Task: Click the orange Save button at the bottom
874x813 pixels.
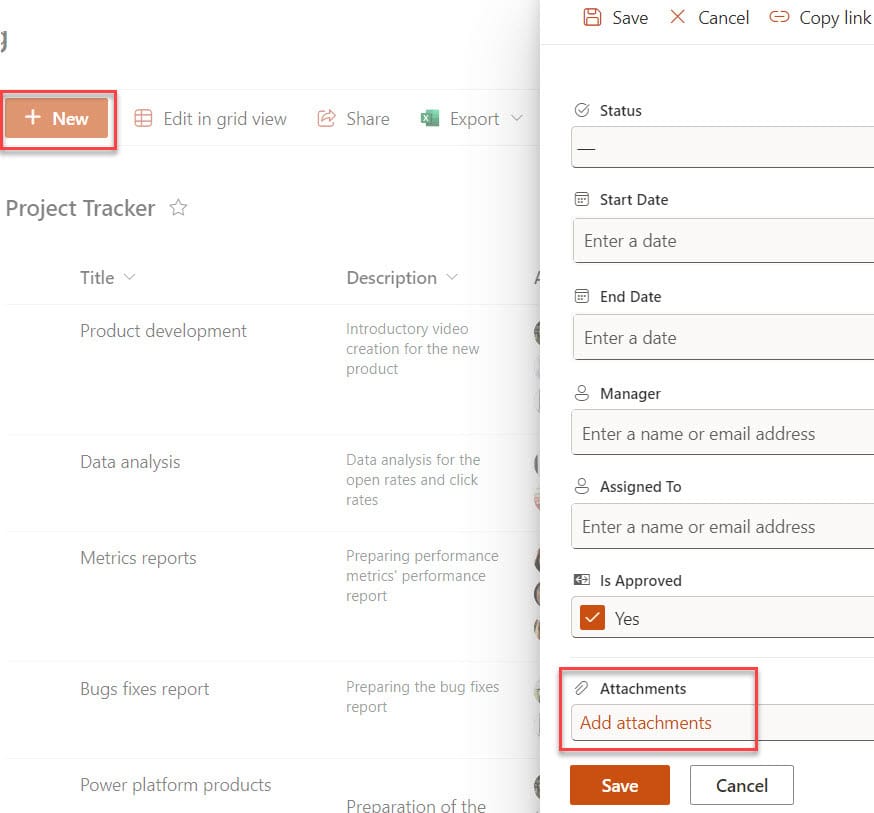Action: [x=620, y=785]
